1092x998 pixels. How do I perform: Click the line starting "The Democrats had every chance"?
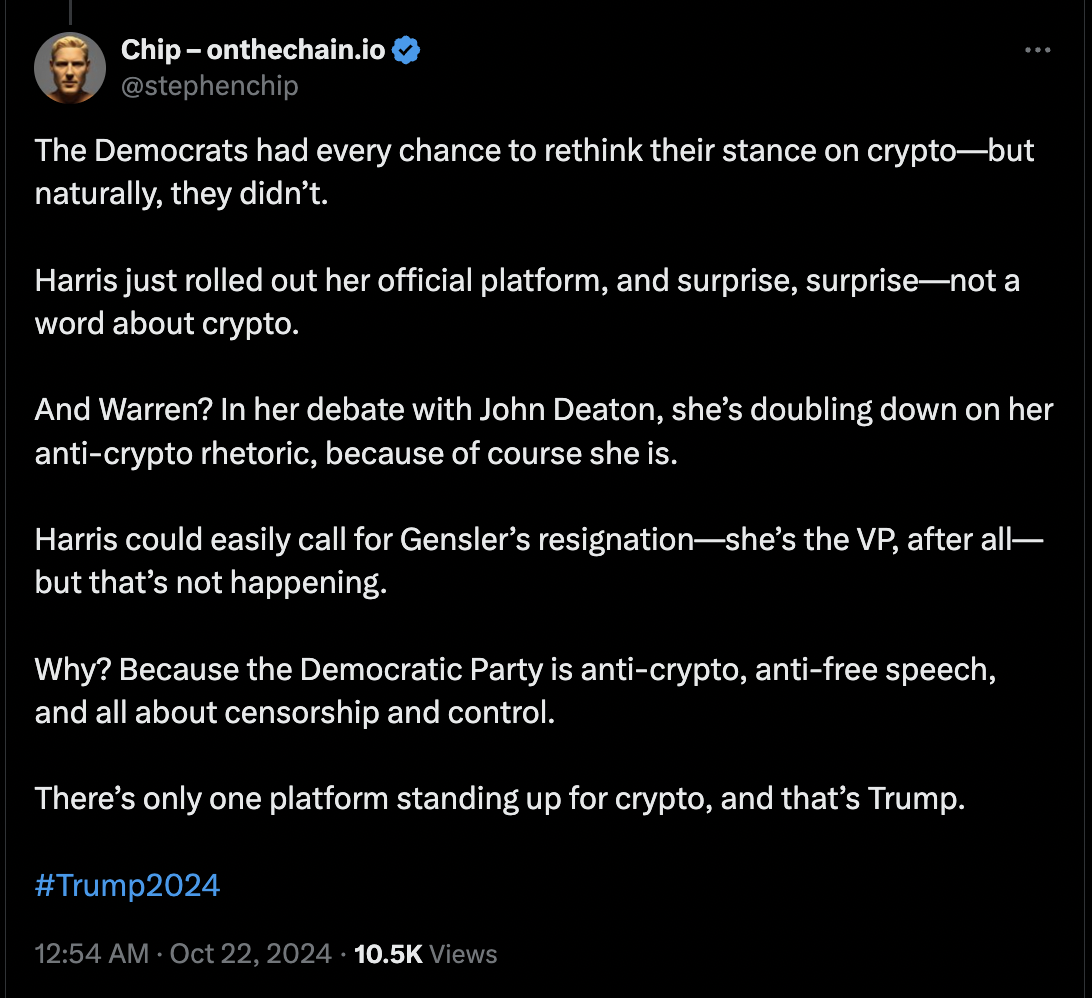pos(534,151)
